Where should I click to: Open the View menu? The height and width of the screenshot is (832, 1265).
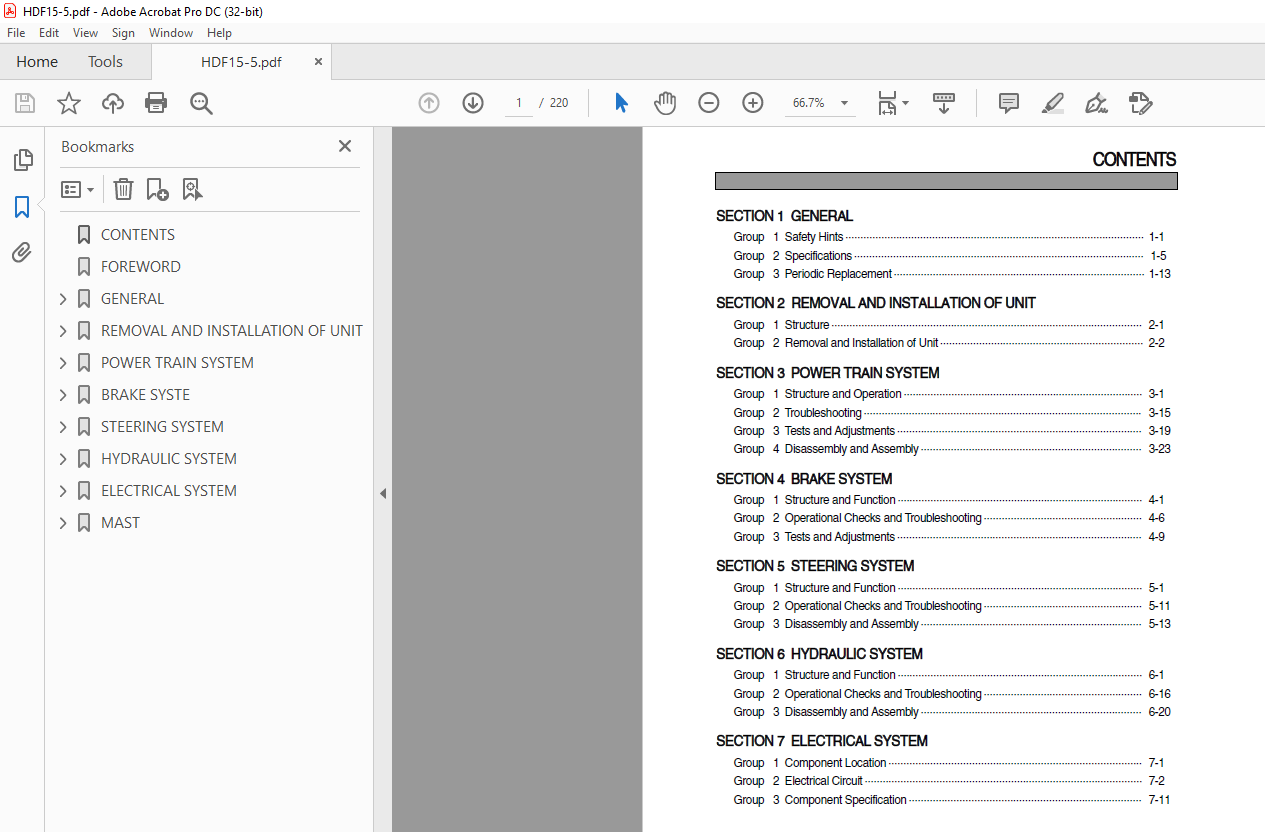tap(86, 33)
